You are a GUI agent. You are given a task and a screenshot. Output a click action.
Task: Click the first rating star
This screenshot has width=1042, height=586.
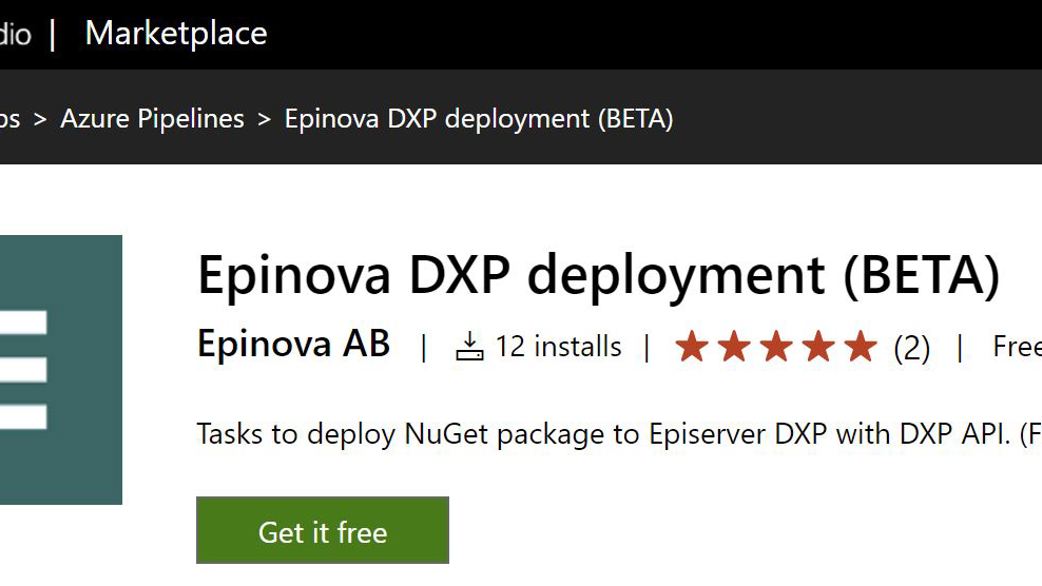[691, 346]
